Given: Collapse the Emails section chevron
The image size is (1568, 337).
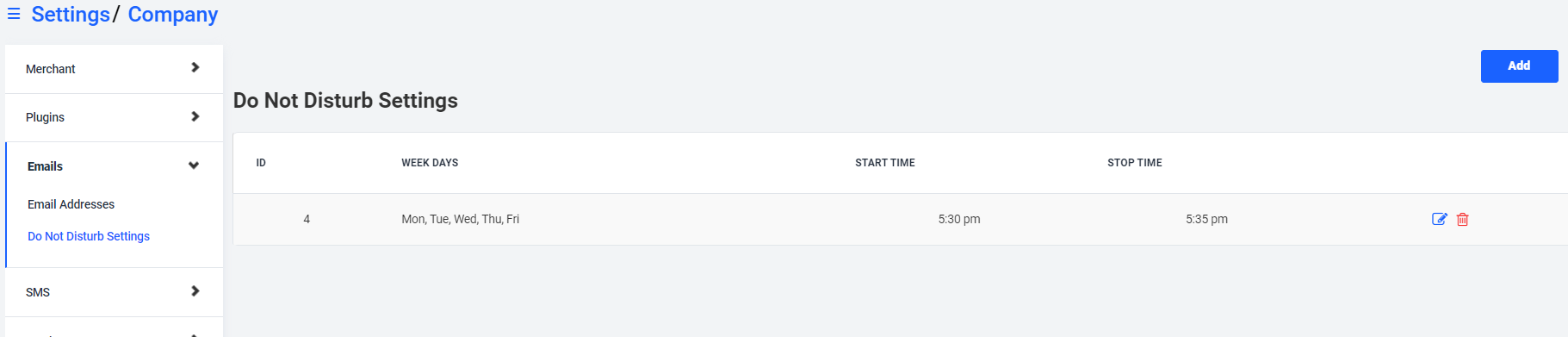Looking at the screenshot, I should pyautogui.click(x=194, y=165).
